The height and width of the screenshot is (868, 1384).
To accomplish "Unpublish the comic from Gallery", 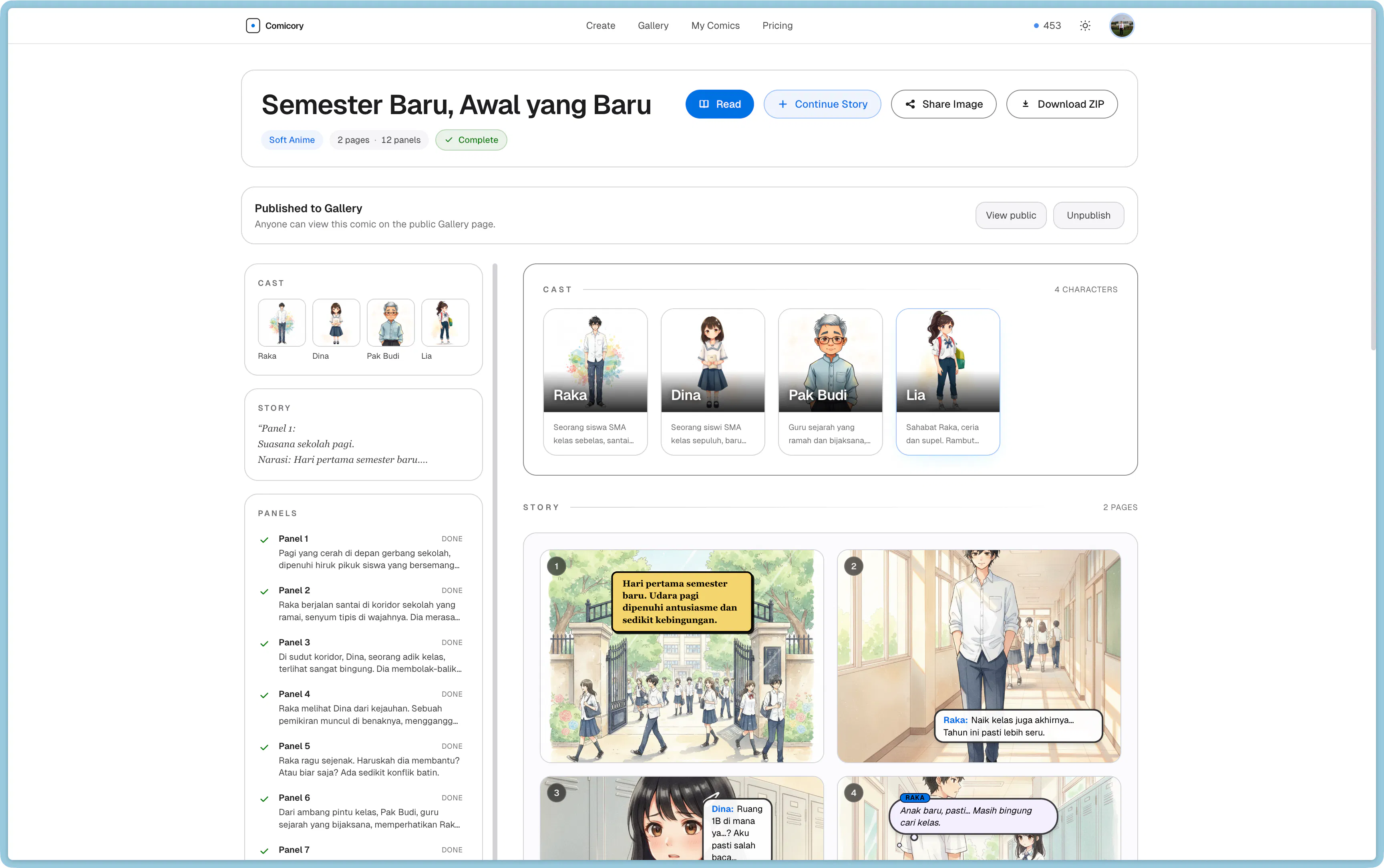I will coord(1088,215).
